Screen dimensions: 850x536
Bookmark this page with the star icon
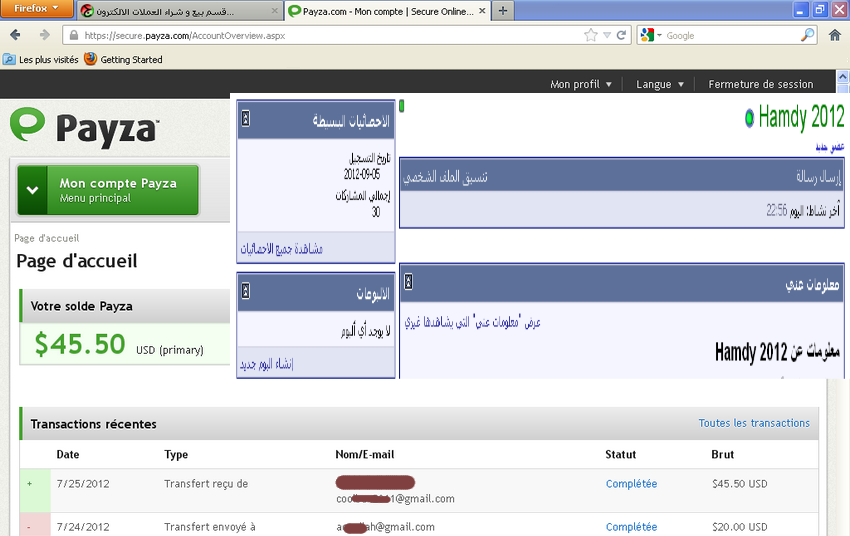point(590,35)
